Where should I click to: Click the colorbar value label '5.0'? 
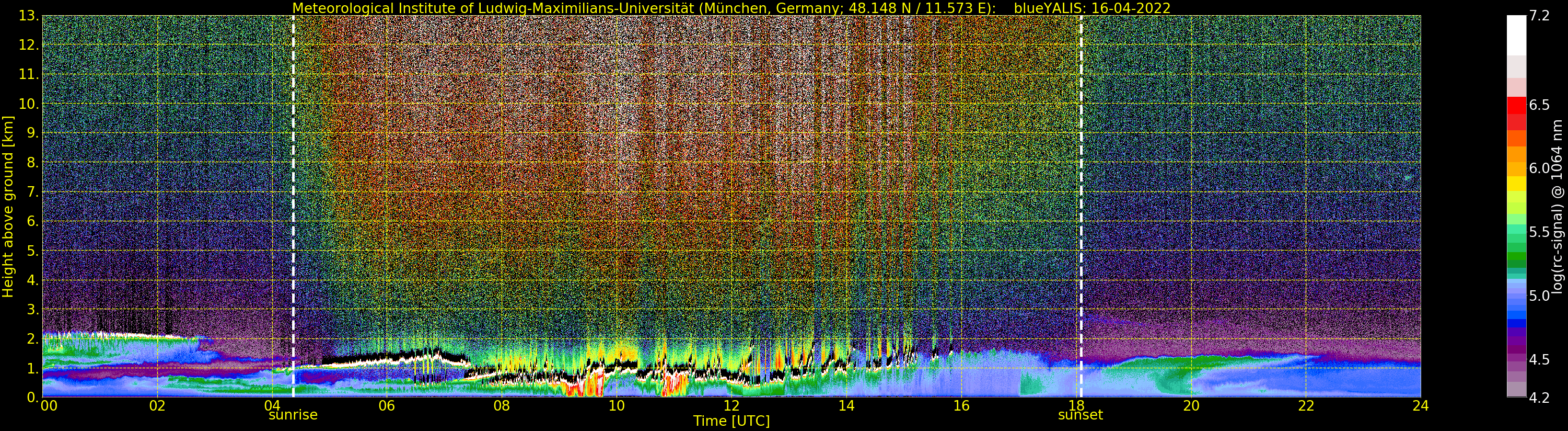(x=1539, y=296)
